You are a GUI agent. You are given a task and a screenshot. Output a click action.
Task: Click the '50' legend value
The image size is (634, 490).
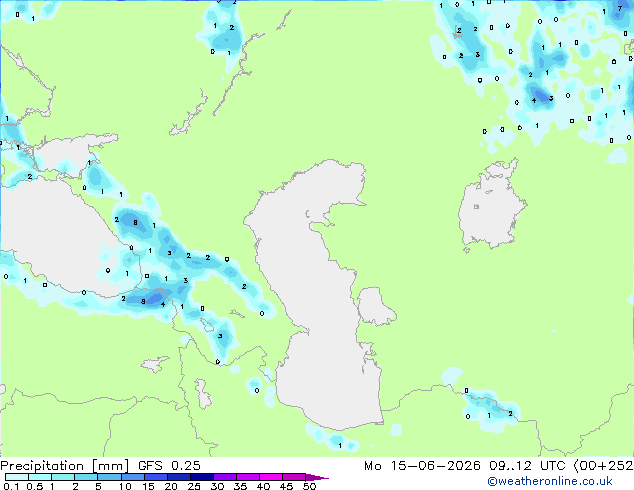tap(309, 486)
